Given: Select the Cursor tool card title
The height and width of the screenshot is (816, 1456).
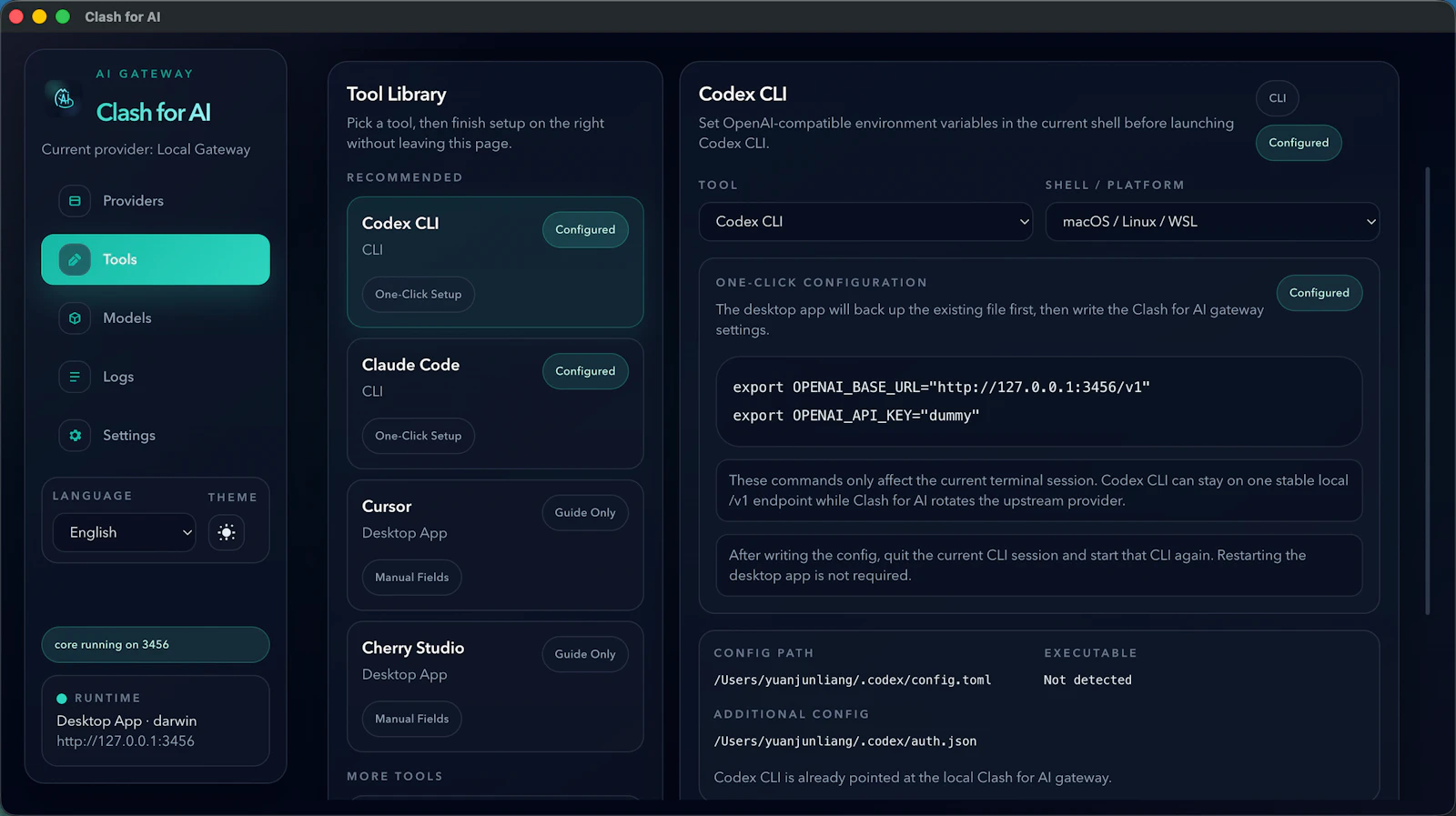Looking at the screenshot, I should [387, 507].
